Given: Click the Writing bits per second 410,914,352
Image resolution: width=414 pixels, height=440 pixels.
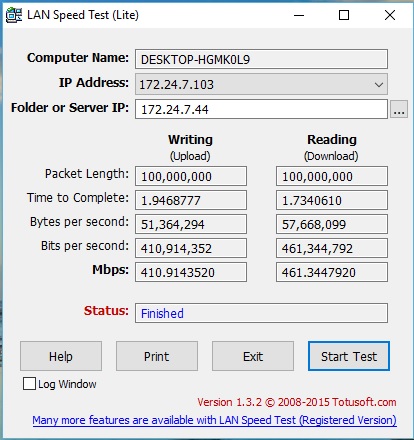Looking at the screenshot, I should tap(191, 248).
